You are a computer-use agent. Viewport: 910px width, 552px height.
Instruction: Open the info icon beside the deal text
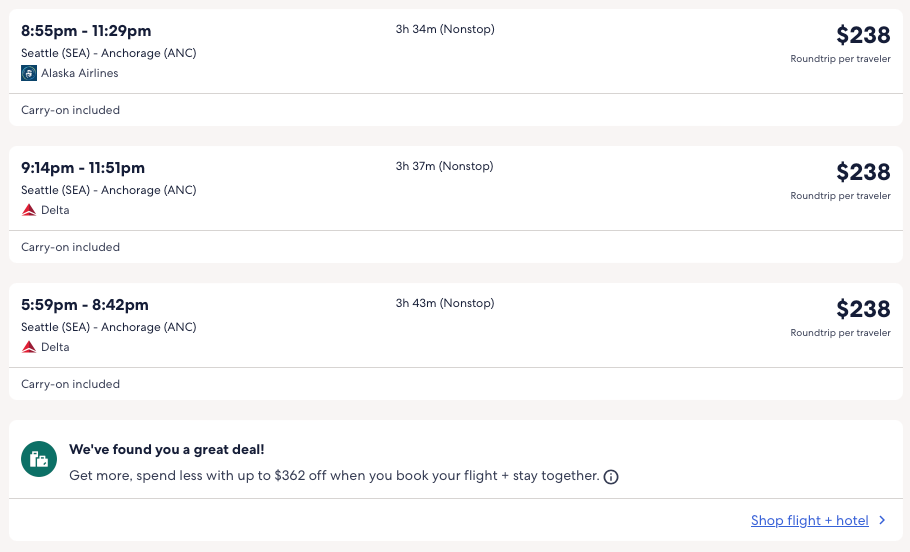pyautogui.click(x=611, y=477)
